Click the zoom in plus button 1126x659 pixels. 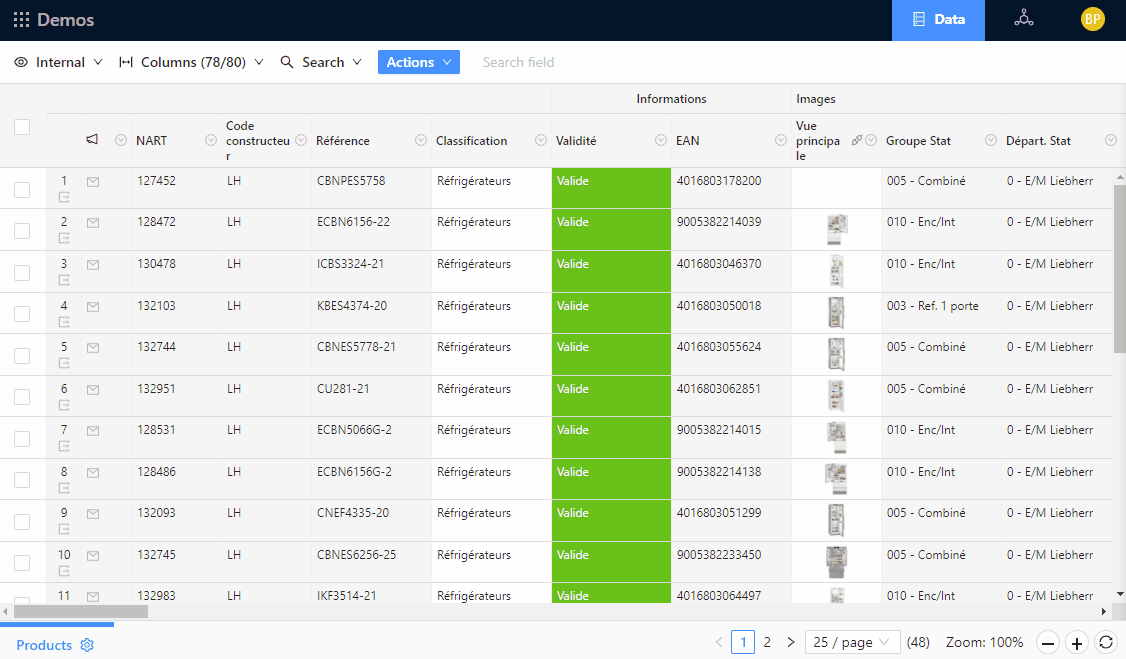pyautogui.click(x=1077, y=643)
